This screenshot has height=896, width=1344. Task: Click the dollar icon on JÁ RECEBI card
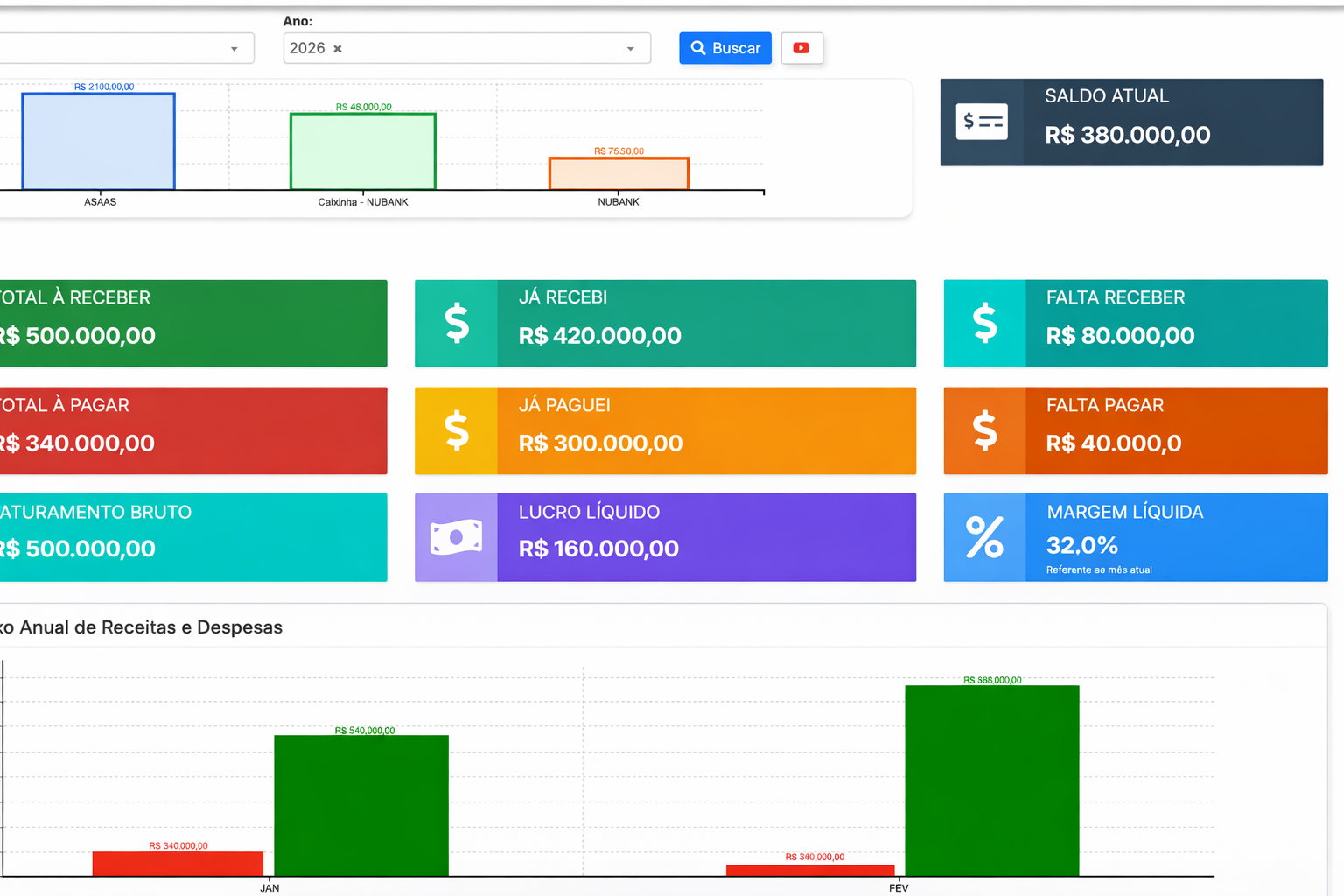pyautogui.click(x=456, y=323)
